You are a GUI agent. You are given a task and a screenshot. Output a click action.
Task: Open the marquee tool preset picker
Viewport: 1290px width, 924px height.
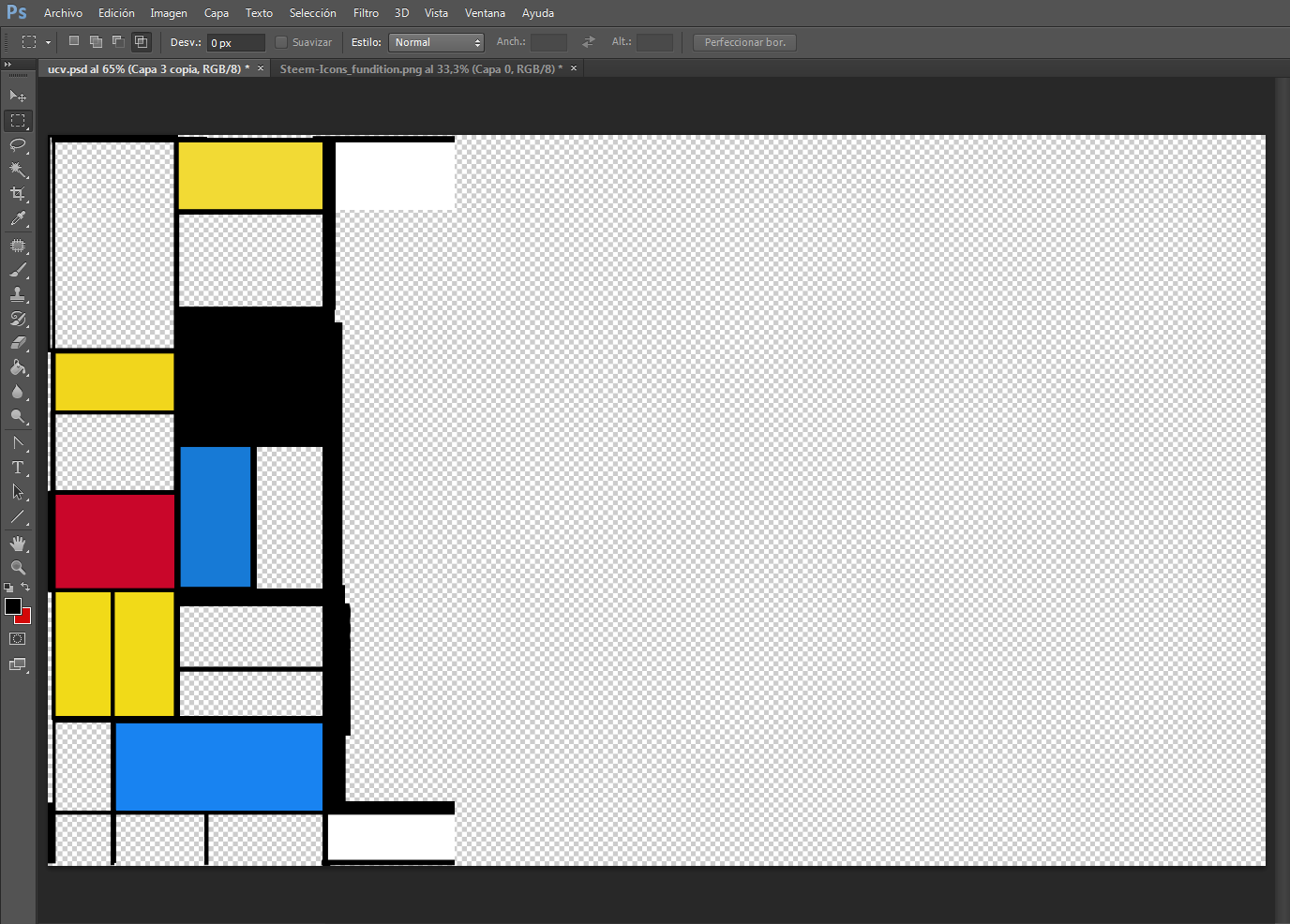coord(48,42)
